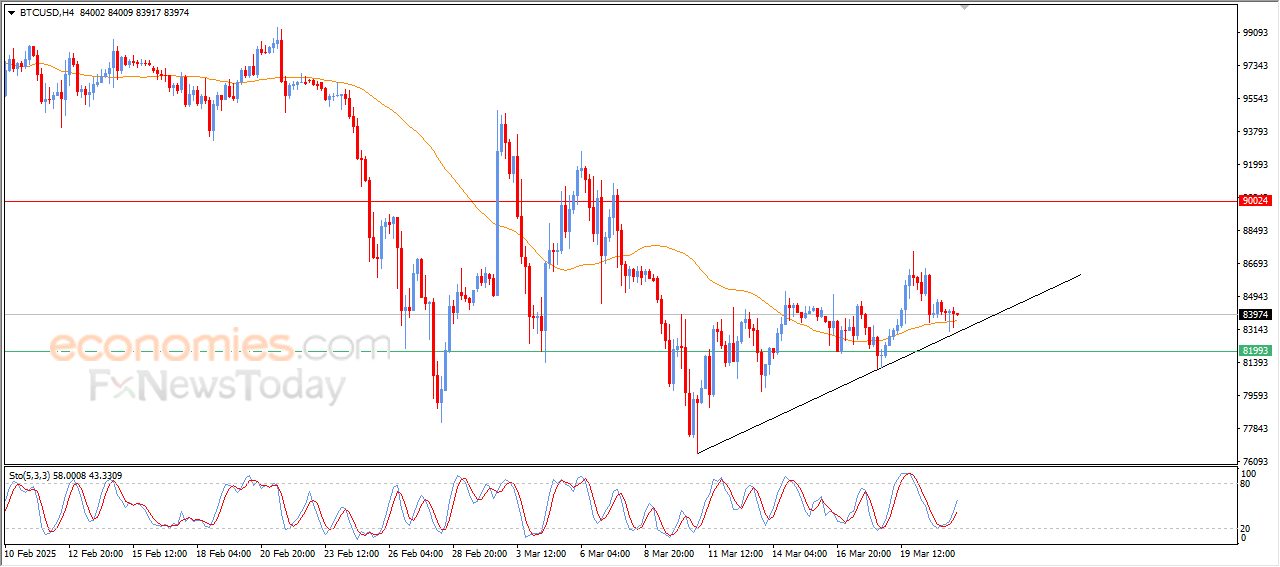
Task: Click the stochastic 80 level axis value
Action: [1246, 484]
